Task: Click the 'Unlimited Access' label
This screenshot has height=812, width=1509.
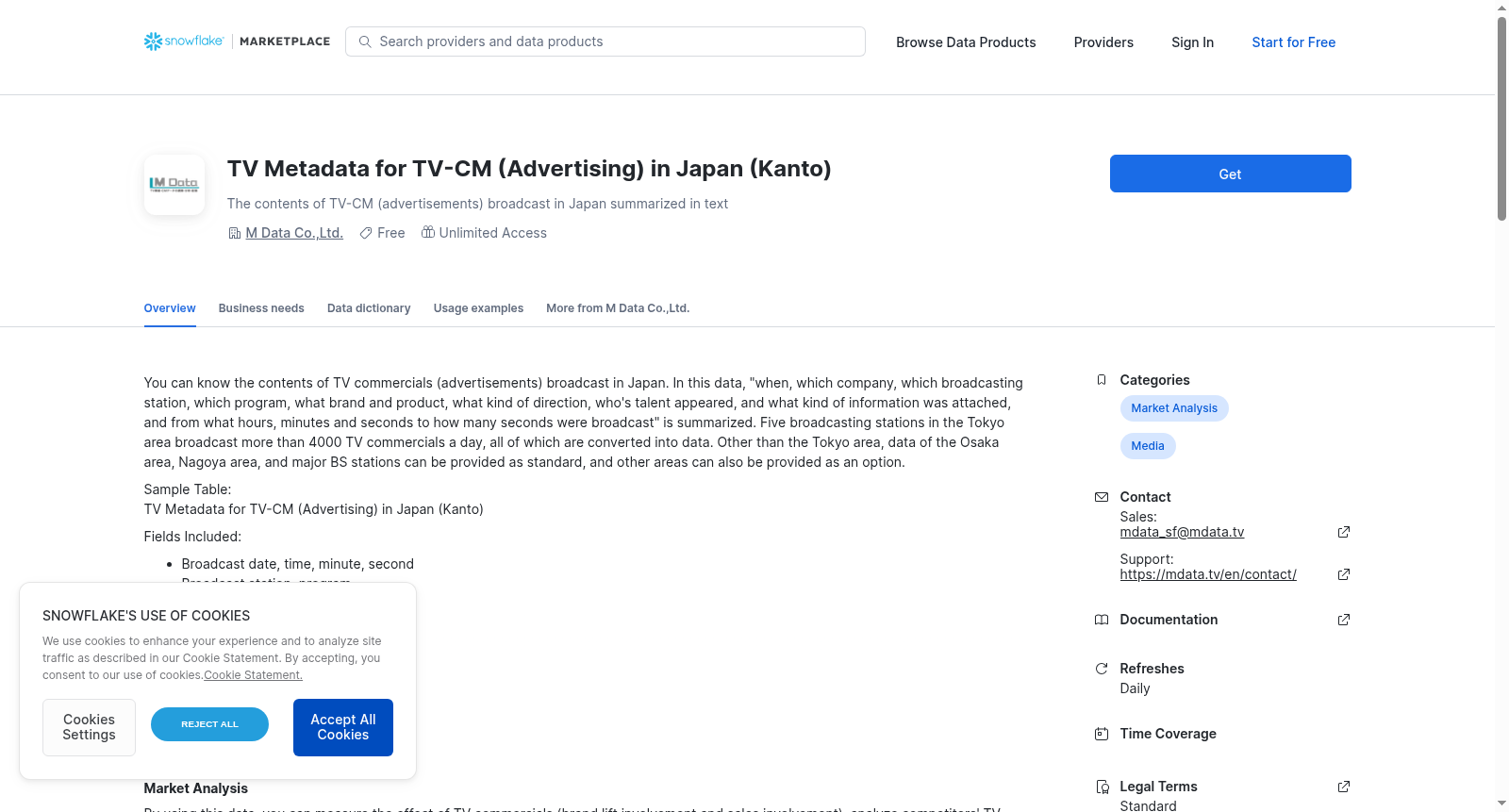Action: click(x=492, y=233)
